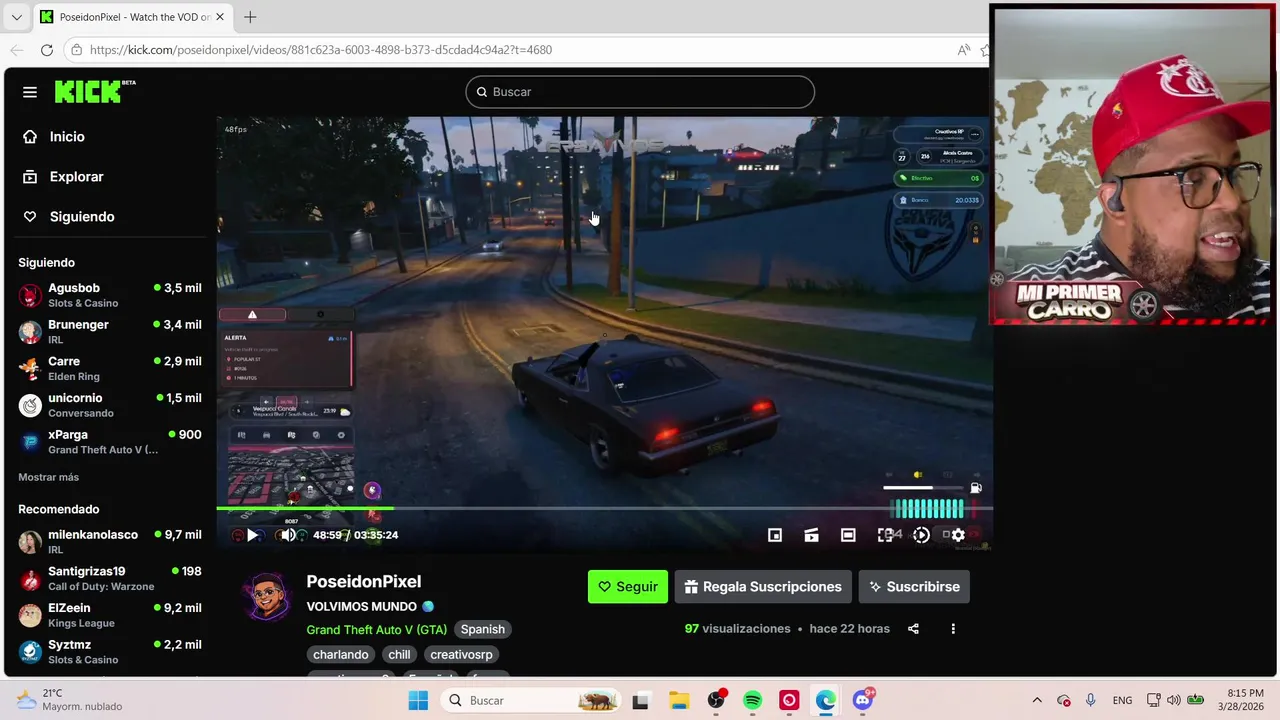Toggle theater mode in player
Screen dimensions: 1280x720
click(x=848, y=535)
